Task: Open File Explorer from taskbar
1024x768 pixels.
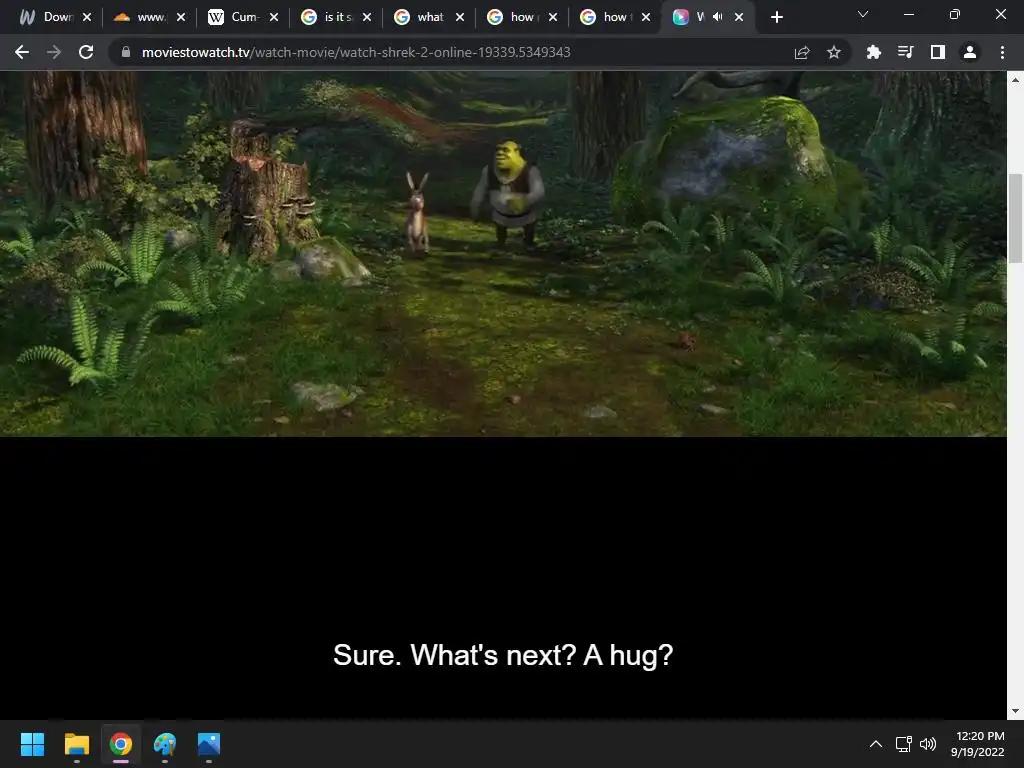Action: 76,744
